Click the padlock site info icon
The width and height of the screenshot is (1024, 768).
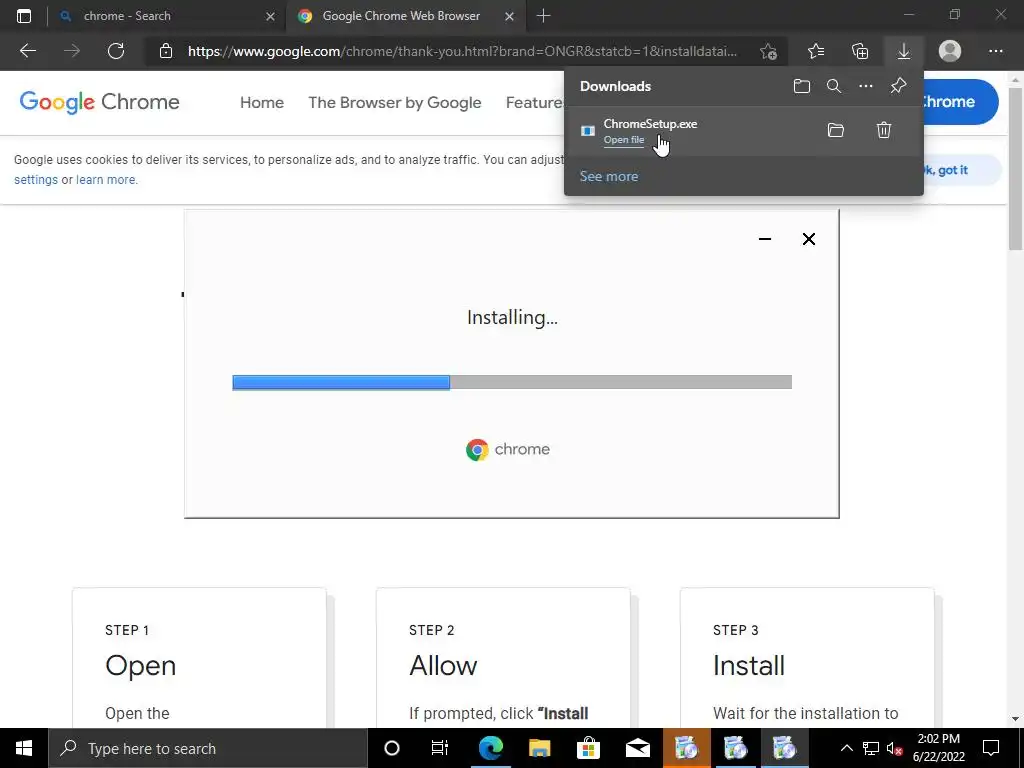coord(166,51)
